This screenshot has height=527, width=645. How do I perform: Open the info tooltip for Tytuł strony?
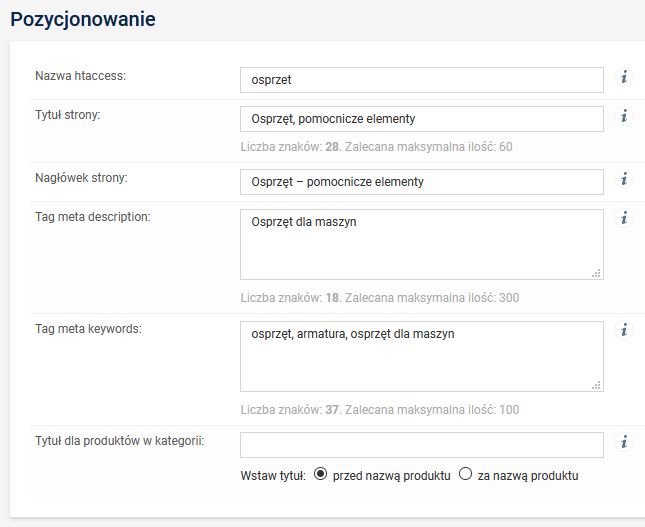tap(624, 116)
